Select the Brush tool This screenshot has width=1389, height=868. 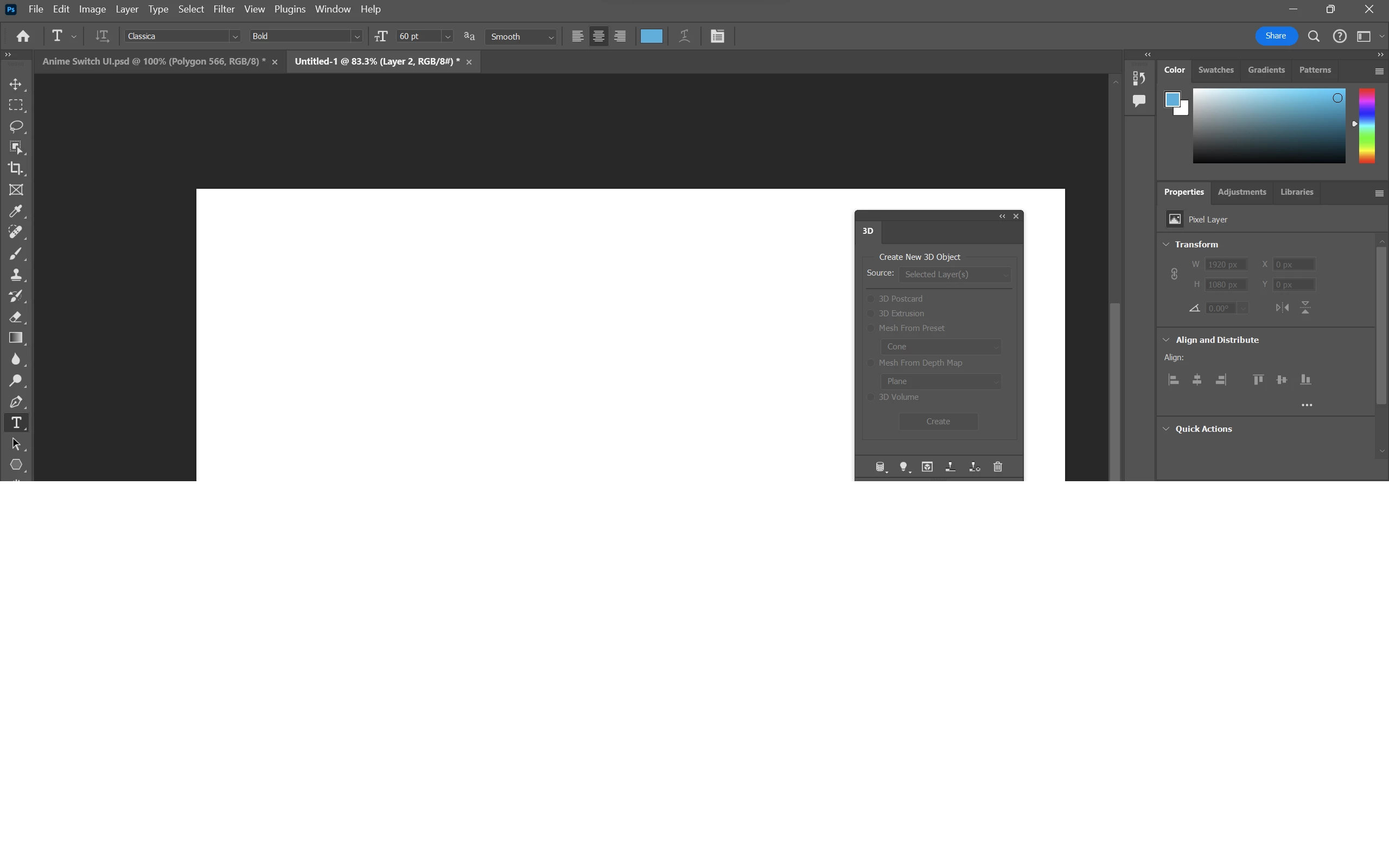(16, 254)
